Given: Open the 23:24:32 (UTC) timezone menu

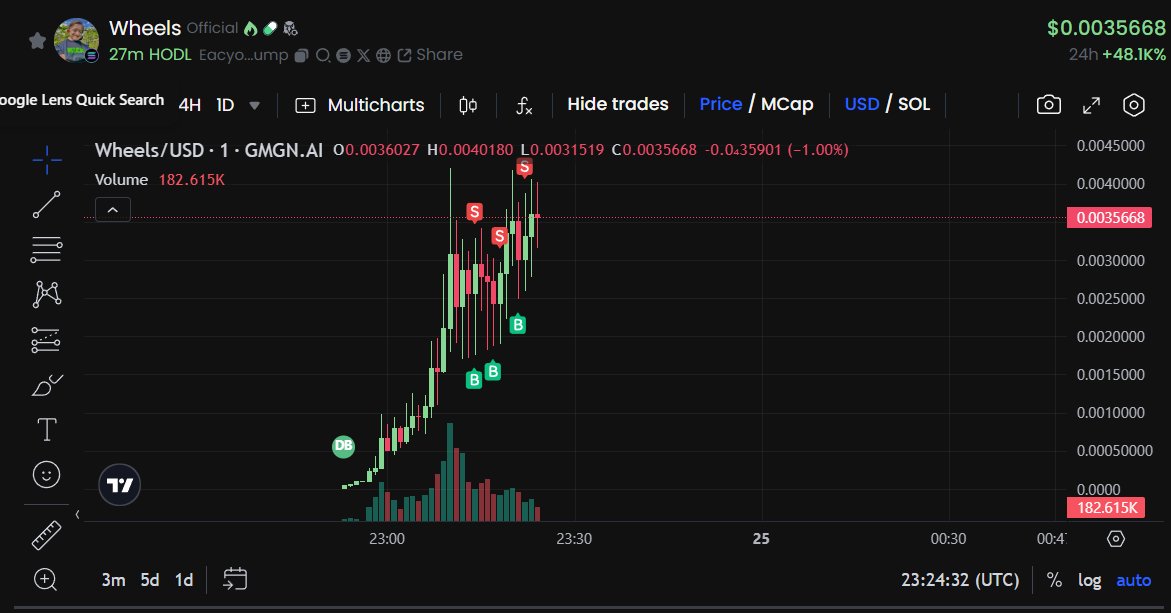Looking at the screenshot, I should click(960, 580).
